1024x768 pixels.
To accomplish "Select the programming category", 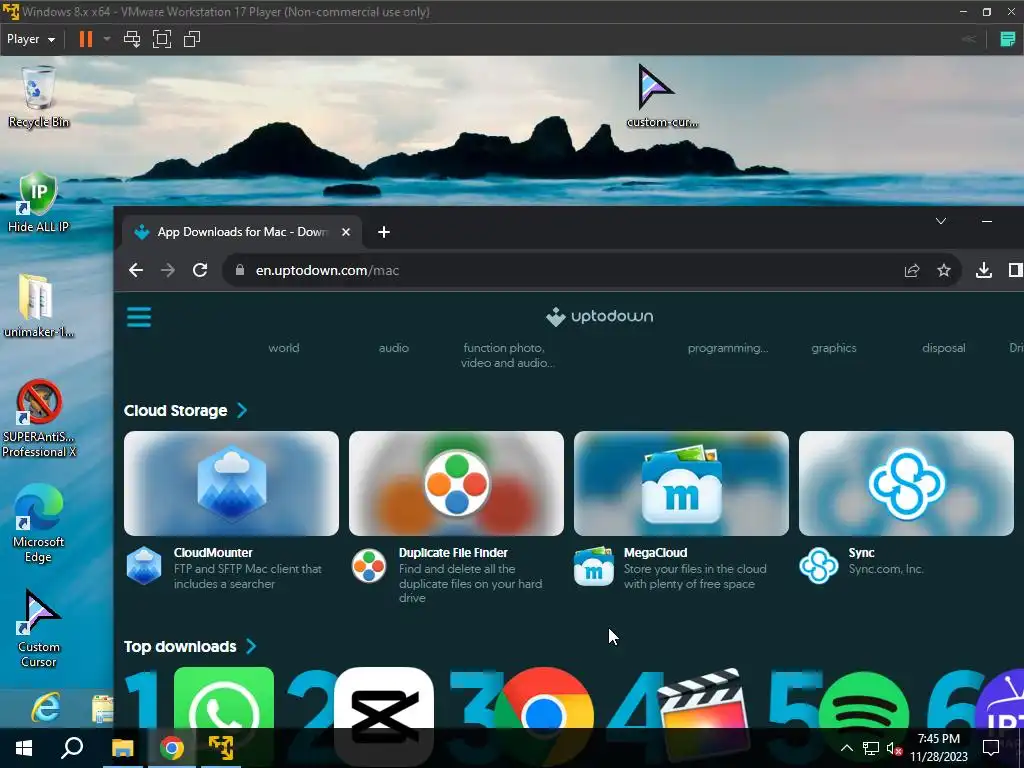I will point(728,348).
